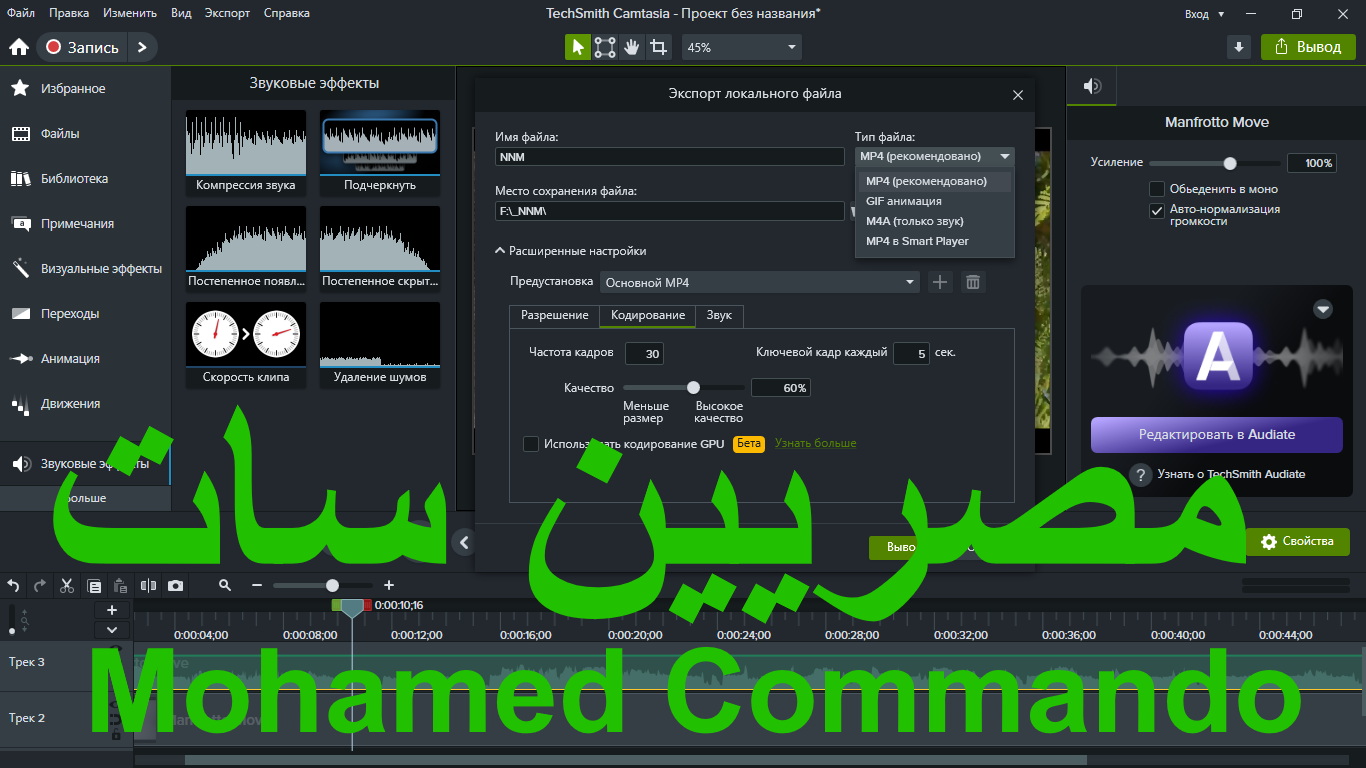Screen dimensions: 1366x768
Task: Open the Предустановка Основной MP4 dropdown
Action: (759, 283)
